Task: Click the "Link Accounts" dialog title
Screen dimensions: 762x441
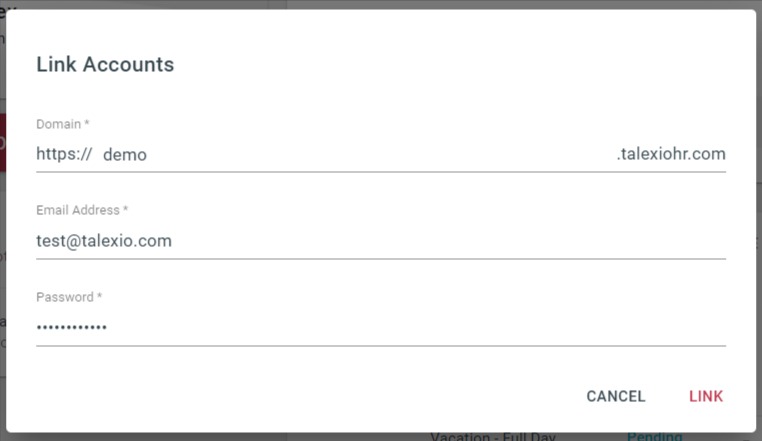Action: pos(105,65)
